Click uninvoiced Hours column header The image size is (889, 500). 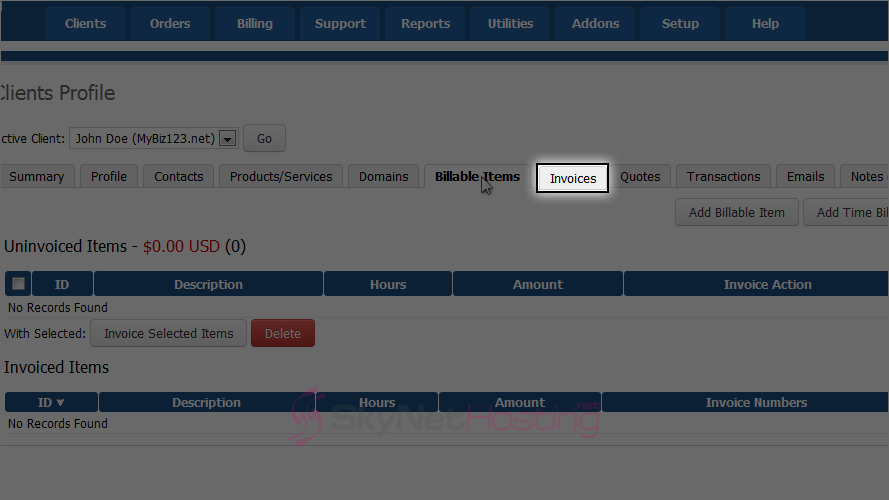click(x=388, y=284)
